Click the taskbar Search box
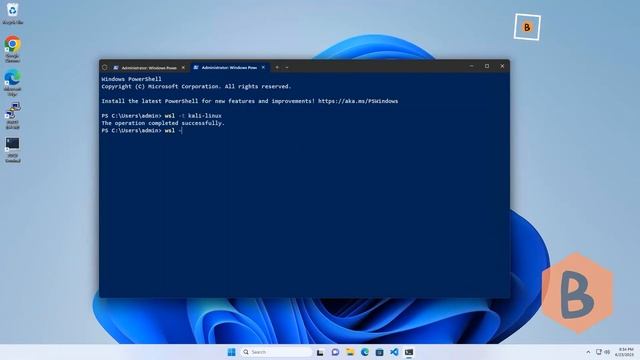Image resolution: width=640 pixels, height=360 pixels. [x=276, y=352]
